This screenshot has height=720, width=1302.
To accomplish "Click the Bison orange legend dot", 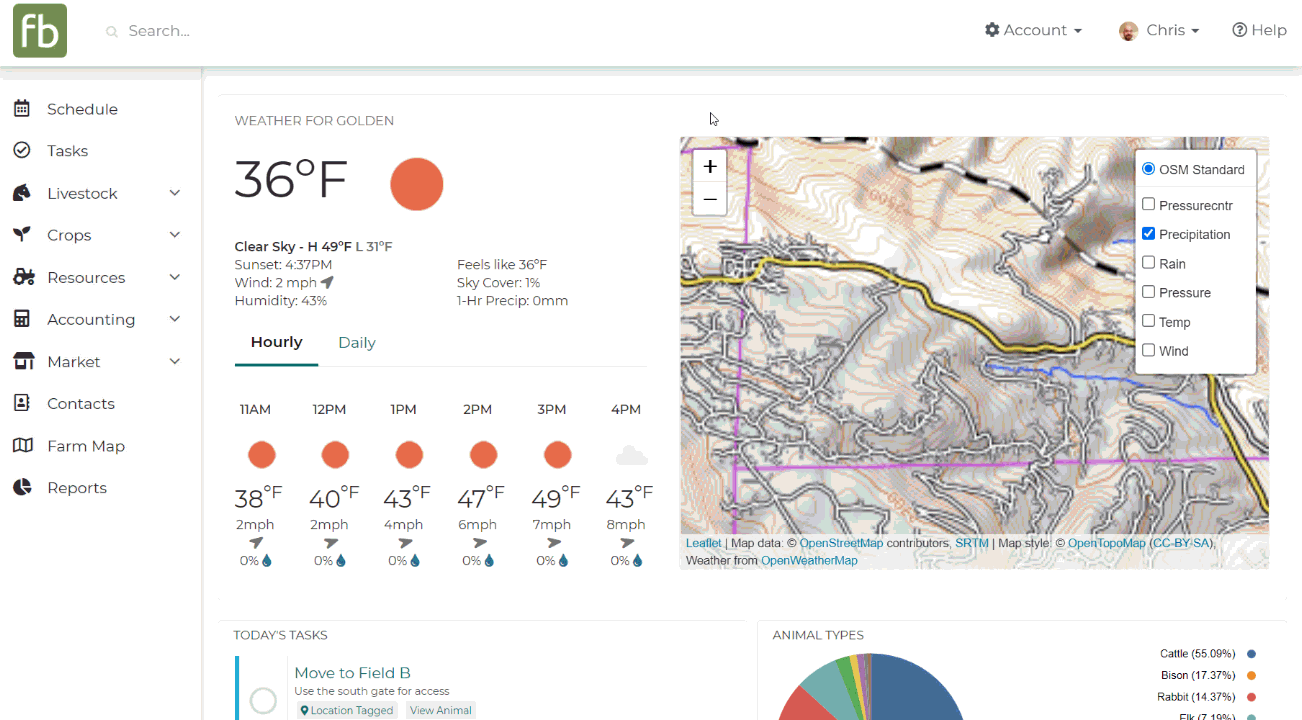I will click(x=1251, y=675).
